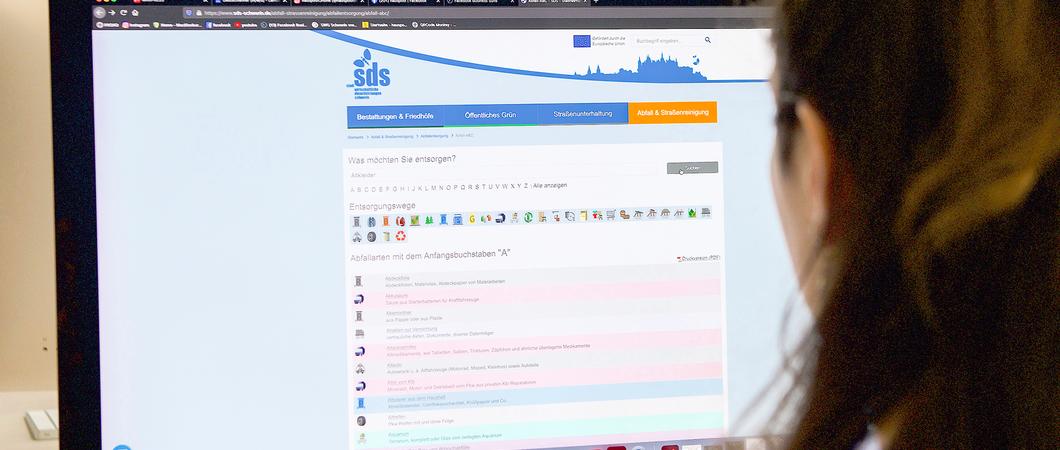Open the Druckversion (PDF) link

tap(700, 258)
